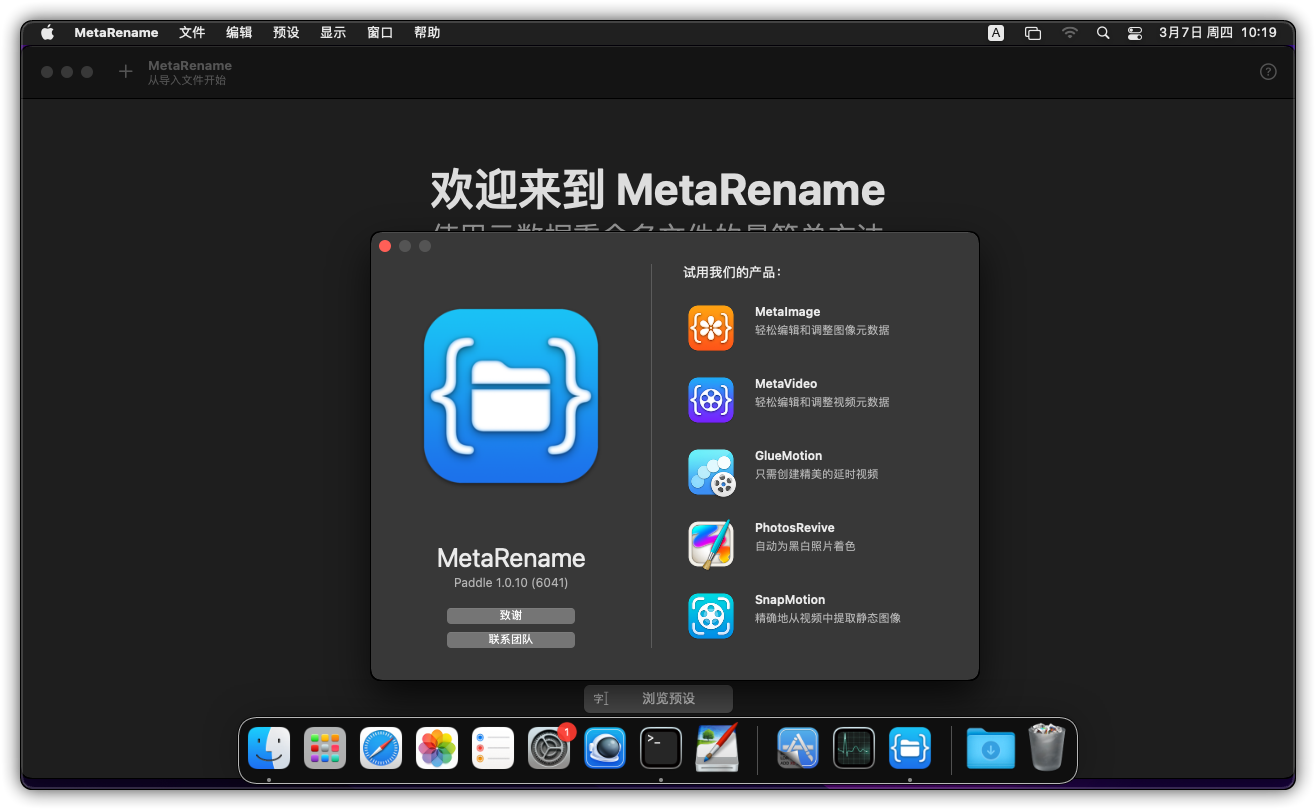Open Terminal from the dock

click(661, 748)
